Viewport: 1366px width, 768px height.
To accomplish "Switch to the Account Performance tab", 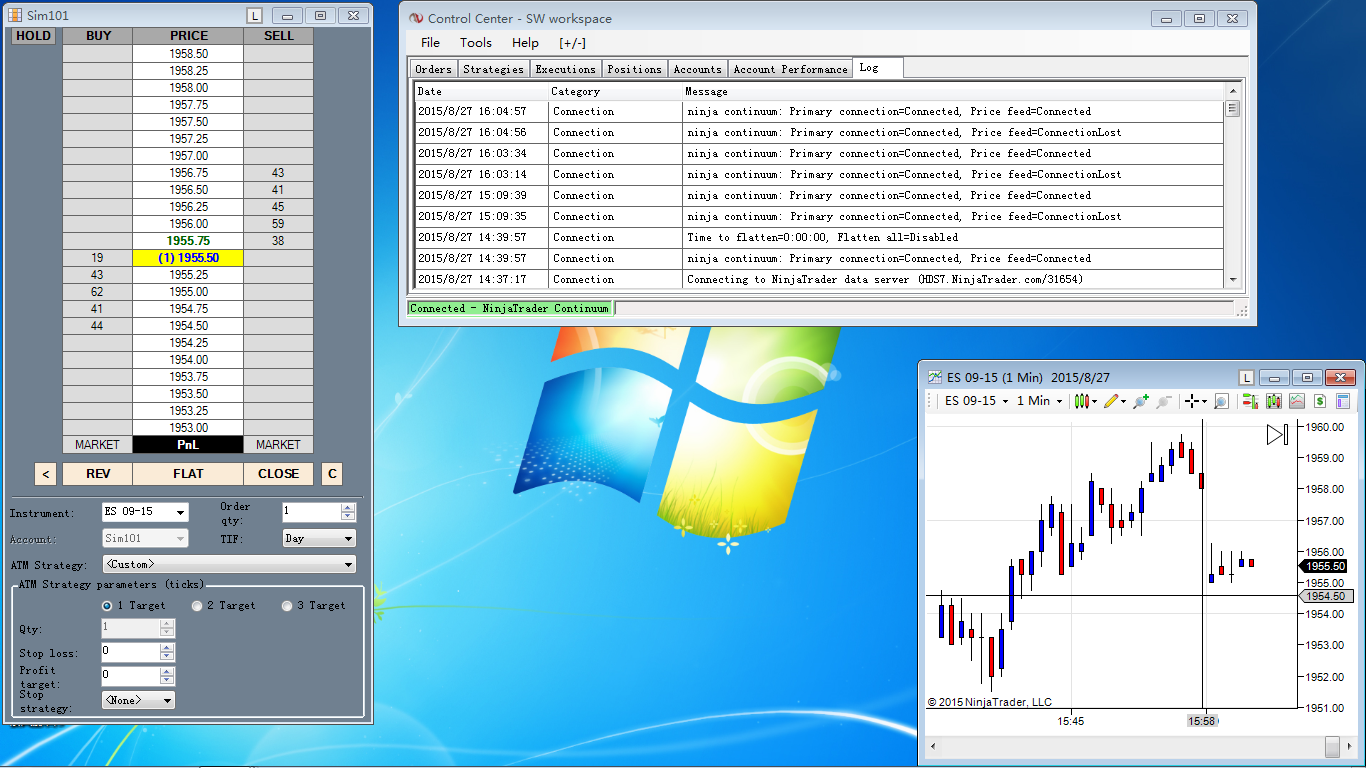I will click(790, 69).
